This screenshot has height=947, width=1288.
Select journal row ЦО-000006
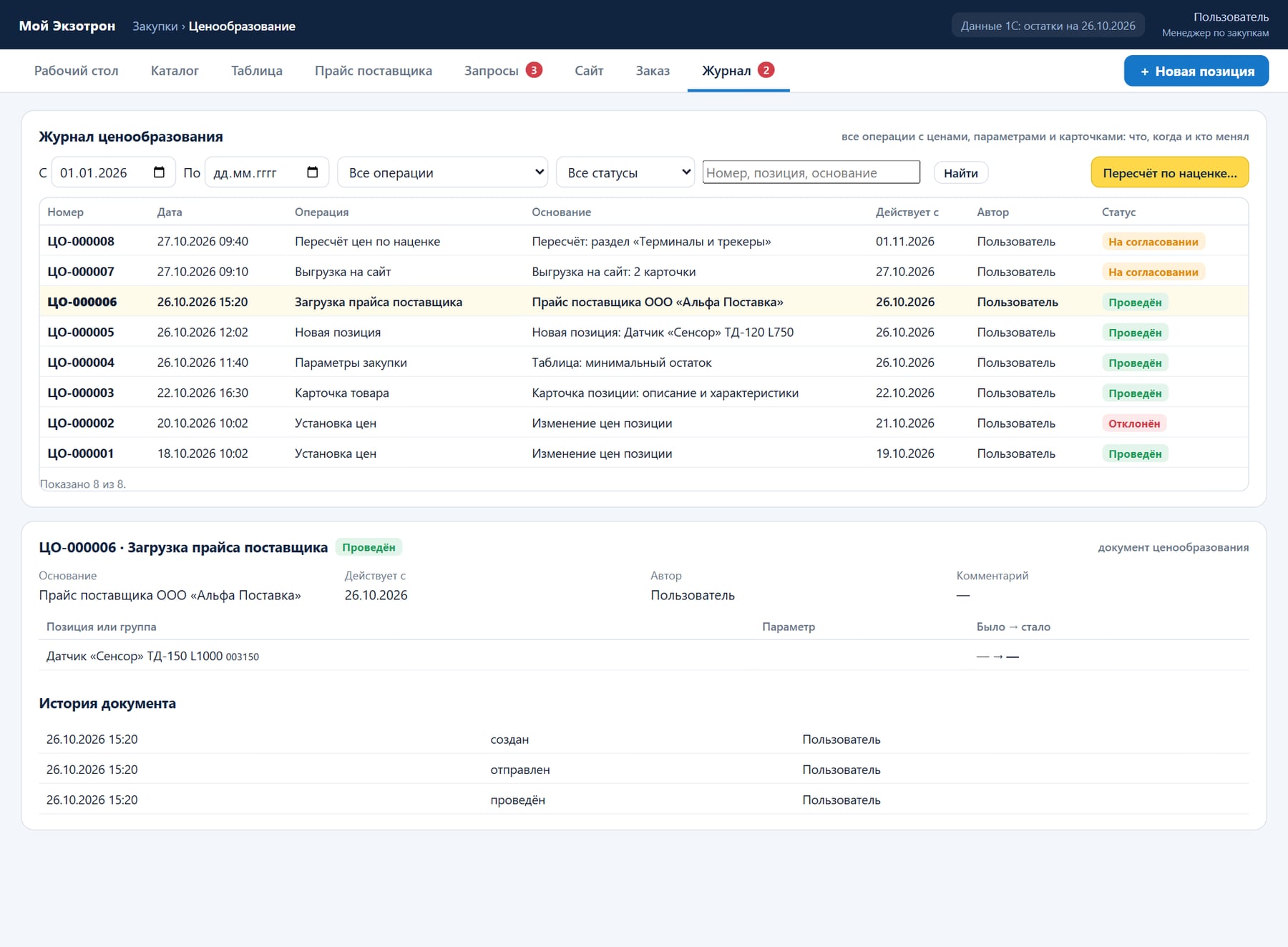click(644, 302)
